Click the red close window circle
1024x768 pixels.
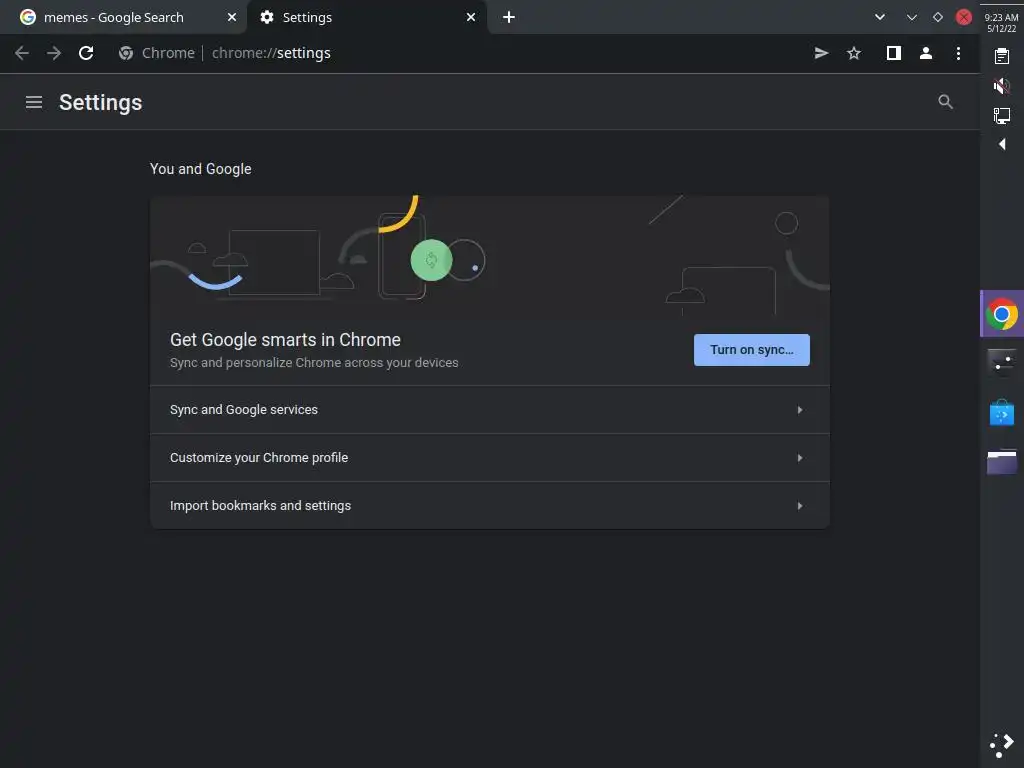(964, 17)
